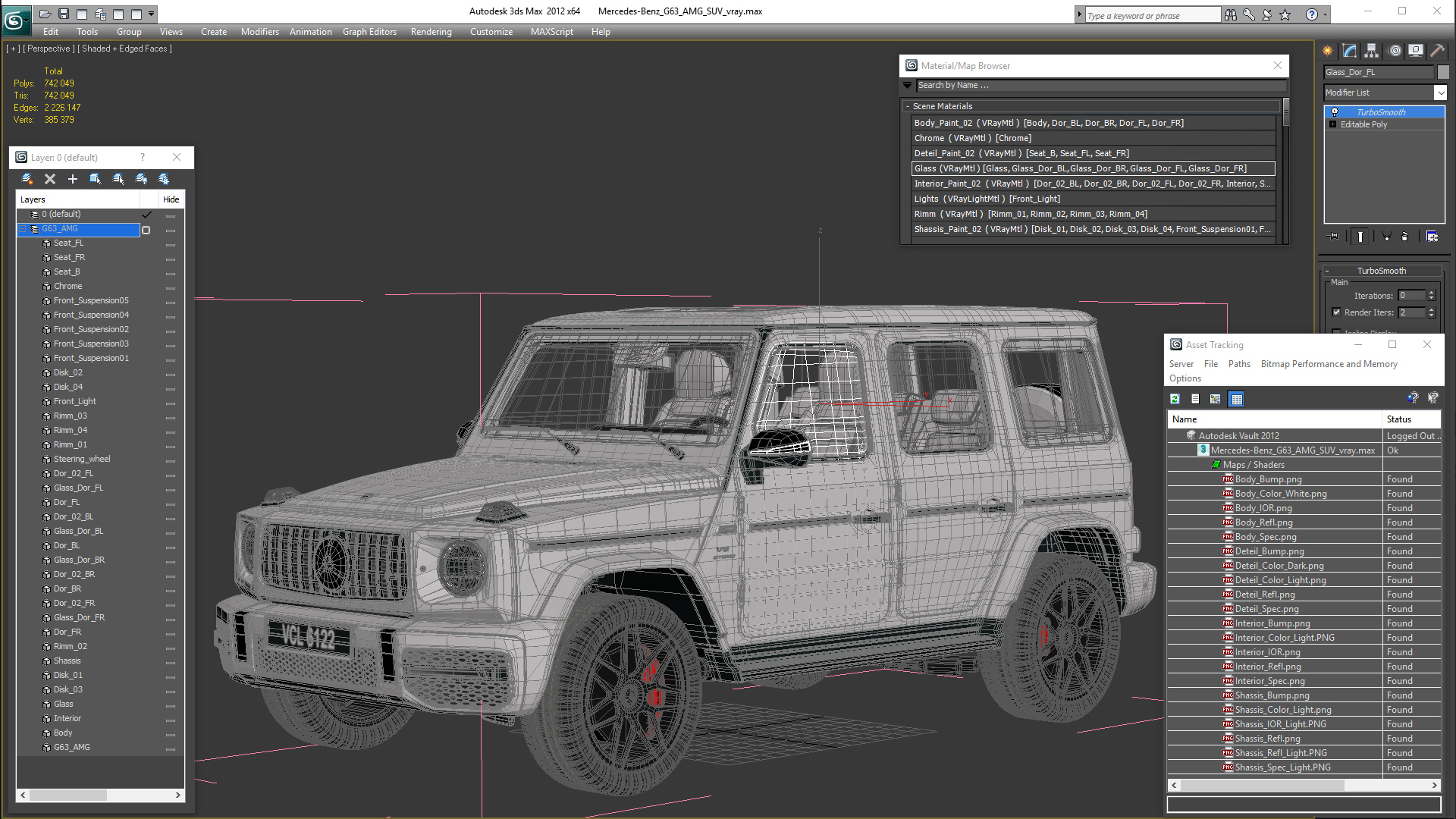Click the binoculars search icon
Viewport: 1456px width, 819px height.
point(1230,14)
